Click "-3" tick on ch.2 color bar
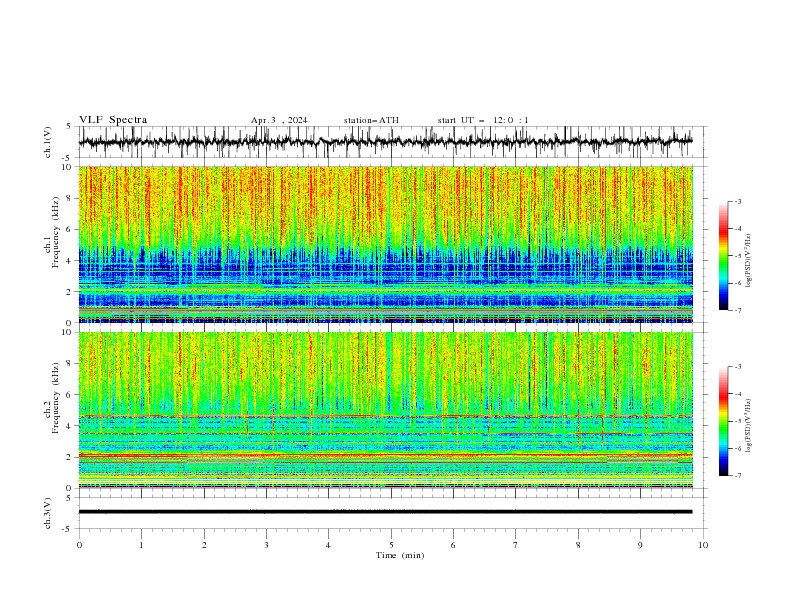Screen dimensions: 792x612 [738, 367]
